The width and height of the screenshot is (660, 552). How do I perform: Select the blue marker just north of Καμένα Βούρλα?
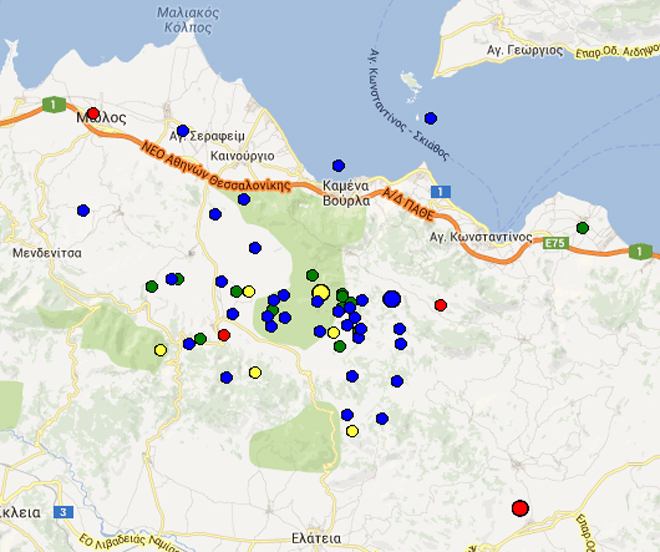click(x=338, y=166)
